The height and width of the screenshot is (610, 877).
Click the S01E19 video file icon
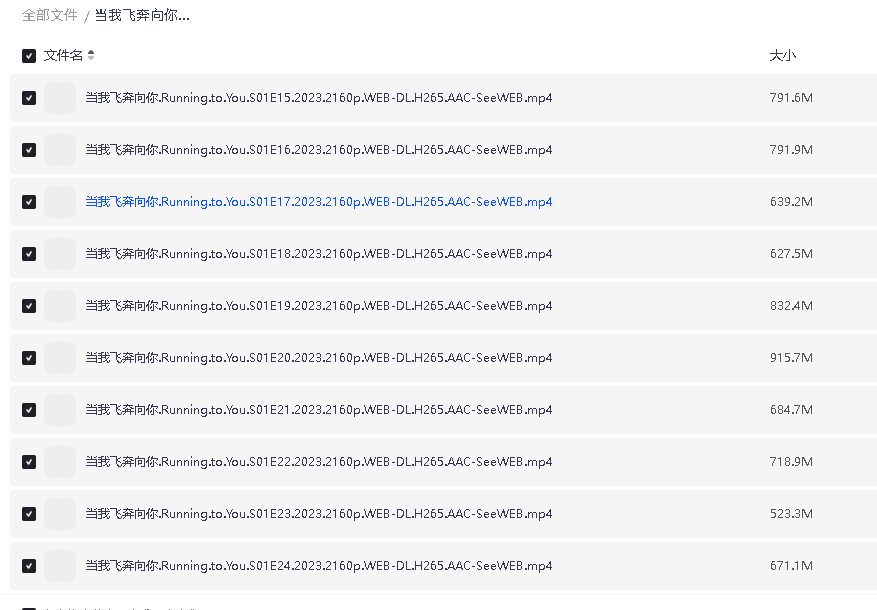60,306
